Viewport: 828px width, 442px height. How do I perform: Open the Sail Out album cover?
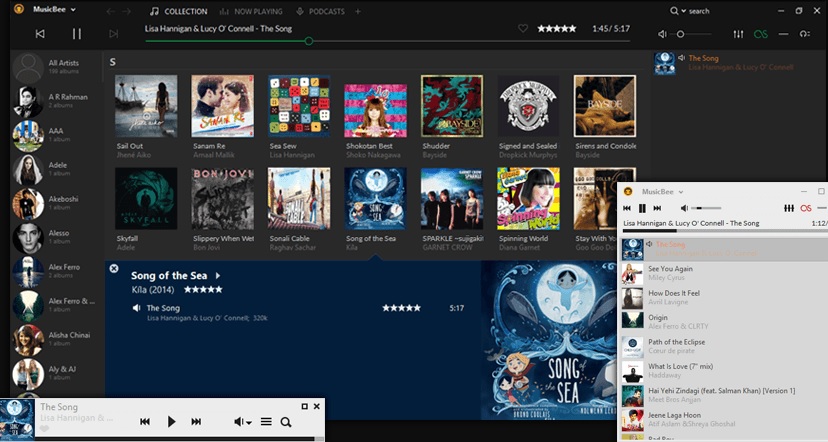pyautogui.click(x=146, y=106)
